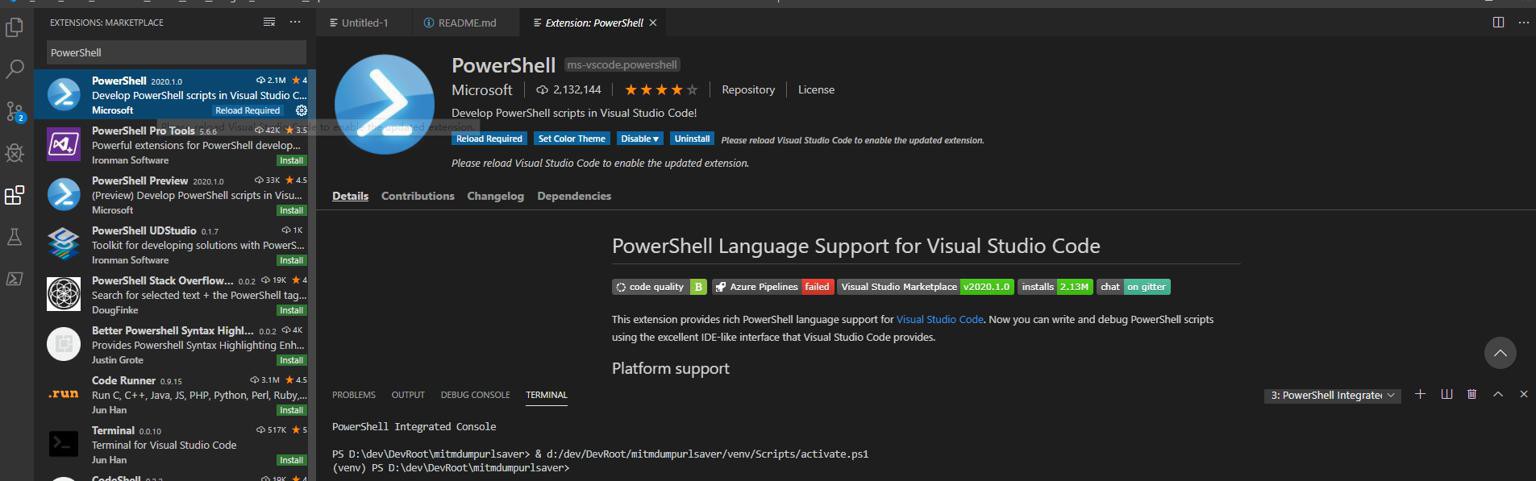Image resolution: width=1536 pixels, height=481 pixels.
Task: Click manage gear on PowerShell extension
Action: (x=301, y=110)
